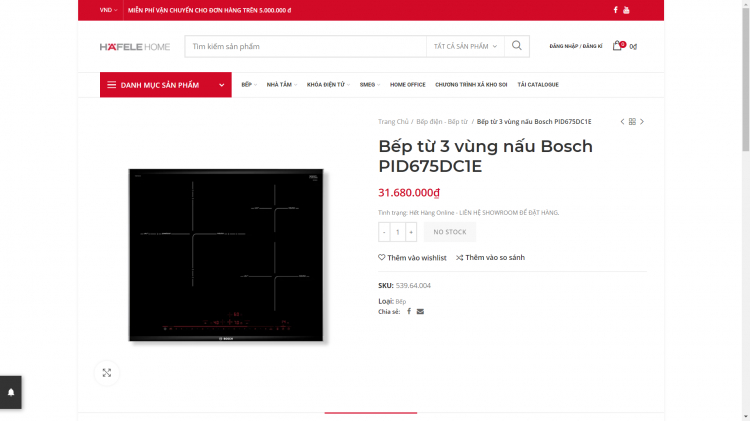Open Tất cả sản phẩm category dropdown
This screenshot has width=750, height=421.
point(465,46)
